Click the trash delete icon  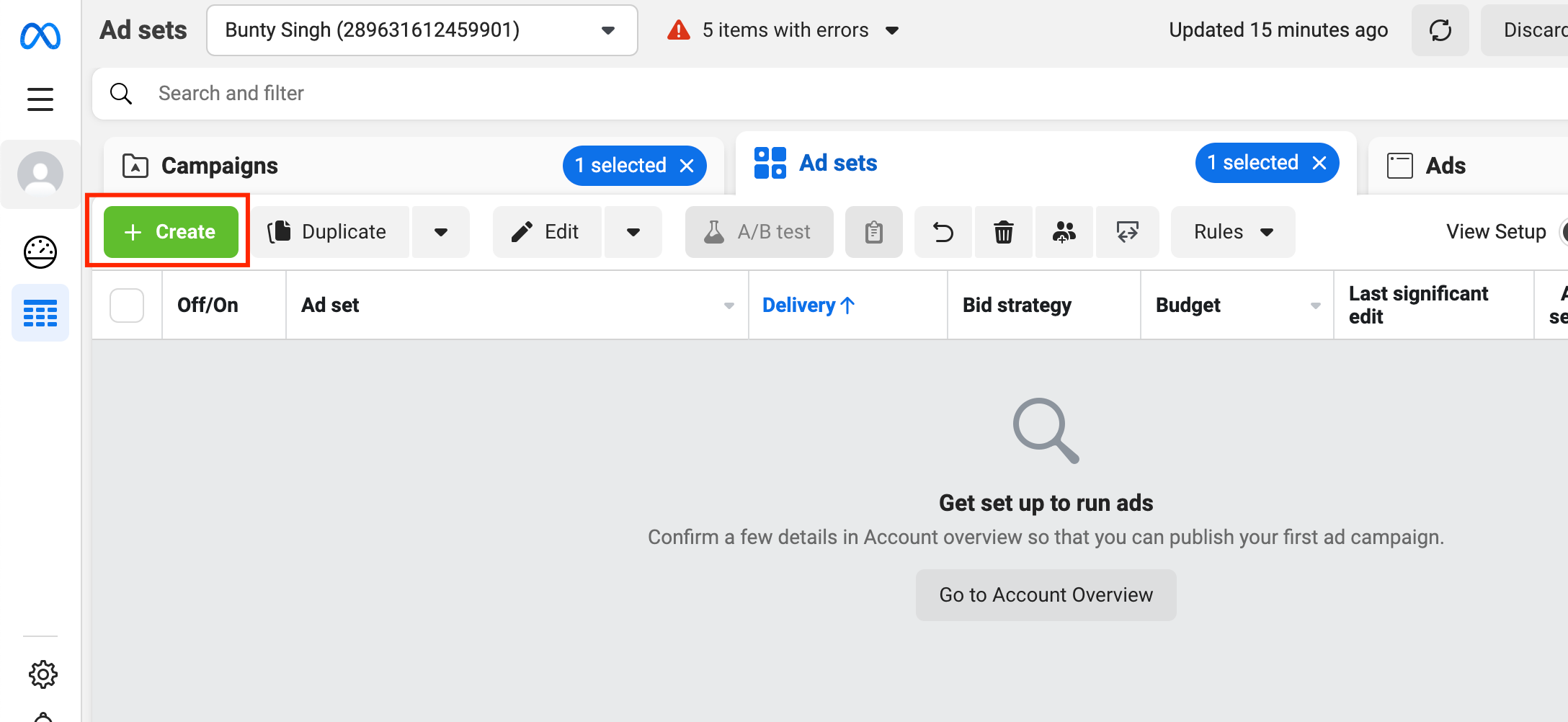pos(1004,232)
